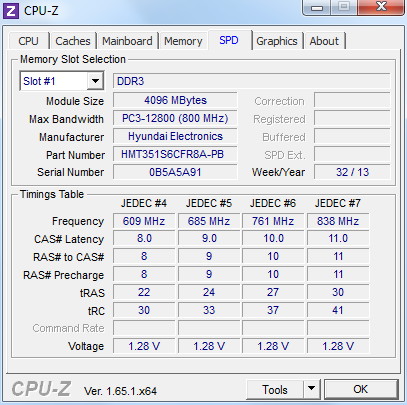Image resolution: width=407 pixels, height=405 pixels.
Task: Select the 761 MHz frequency cell
Action: [273, 221]
